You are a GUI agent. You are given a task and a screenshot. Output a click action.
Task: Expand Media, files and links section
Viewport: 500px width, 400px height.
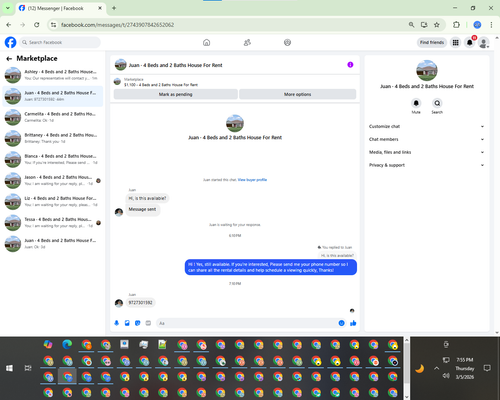(426, 152)
